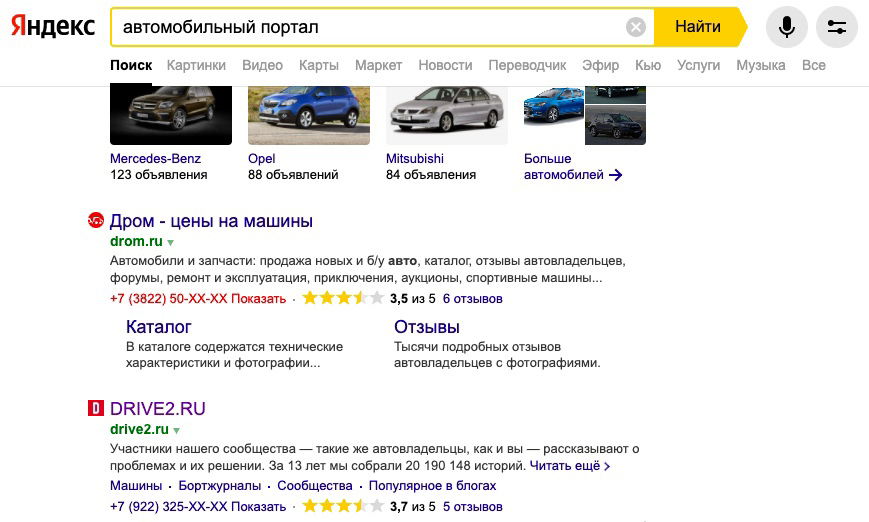Image resolution: width=869 pixels, height=522 pixels.
Task: Open the Новости tab
Action: (x=445, y=65)
